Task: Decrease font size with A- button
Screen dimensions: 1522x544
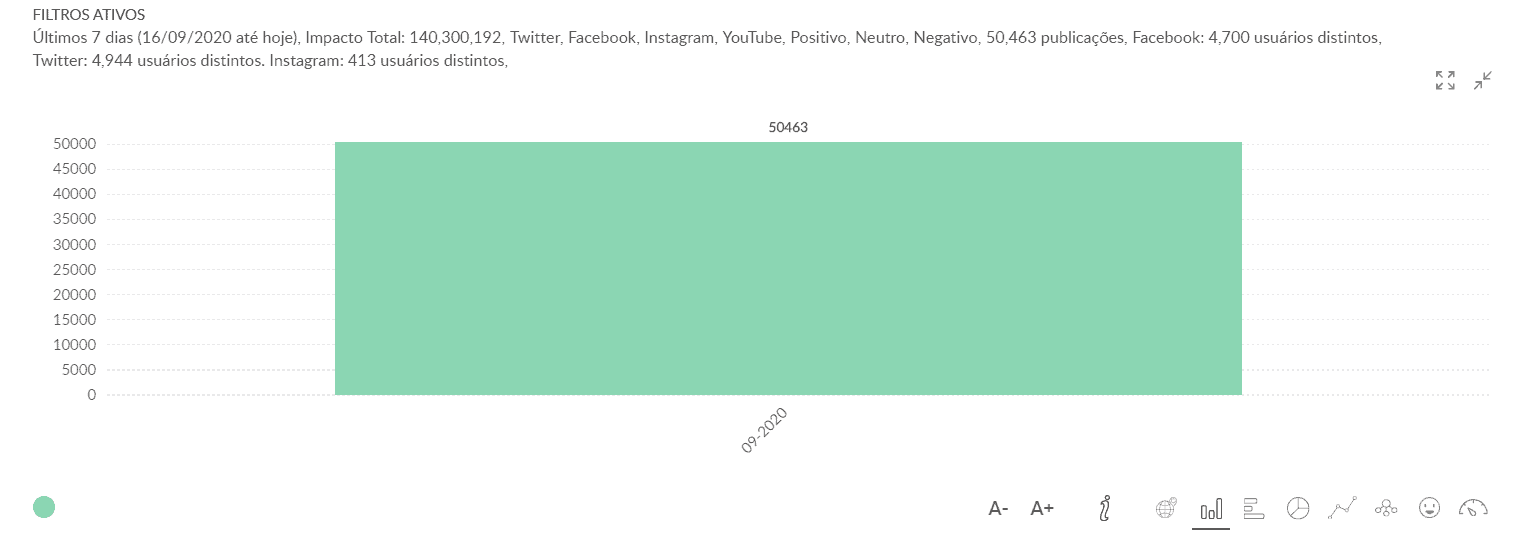Action: [x=998, y=509]
